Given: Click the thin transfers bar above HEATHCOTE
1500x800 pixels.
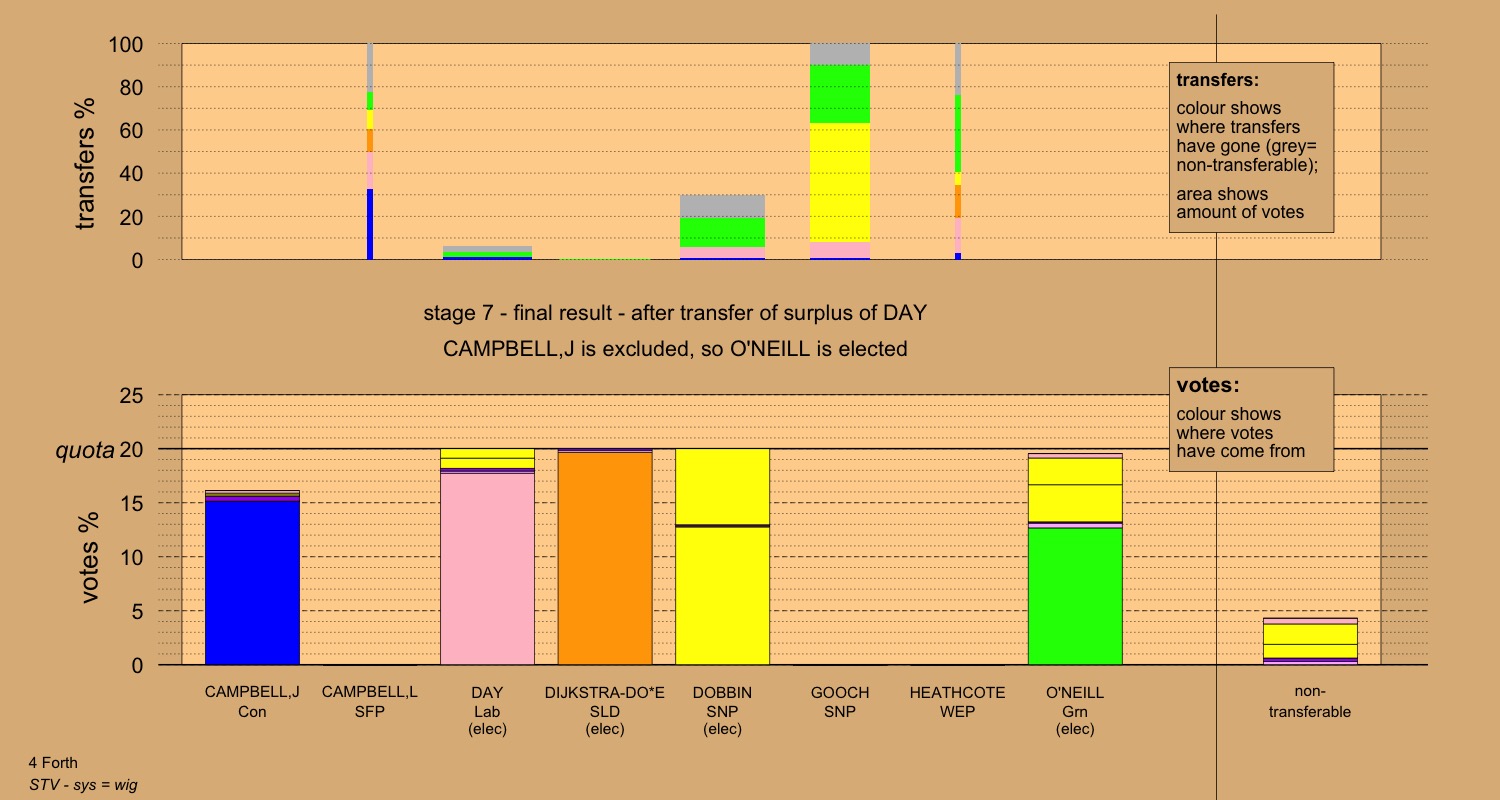Looking at the screenshot, I should [958, 150].
